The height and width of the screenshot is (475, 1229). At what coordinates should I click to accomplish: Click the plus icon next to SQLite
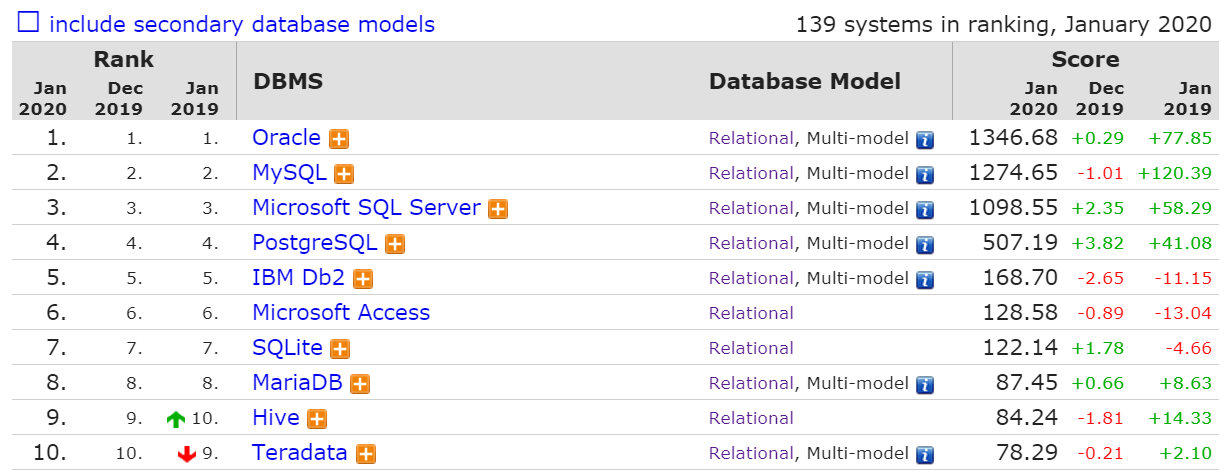pos(340,349)
